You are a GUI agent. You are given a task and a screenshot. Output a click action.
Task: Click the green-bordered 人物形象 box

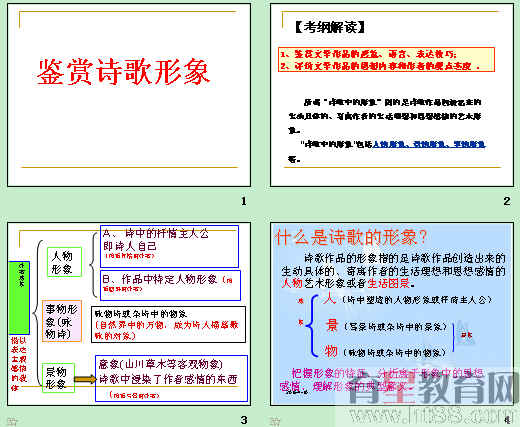64,262
